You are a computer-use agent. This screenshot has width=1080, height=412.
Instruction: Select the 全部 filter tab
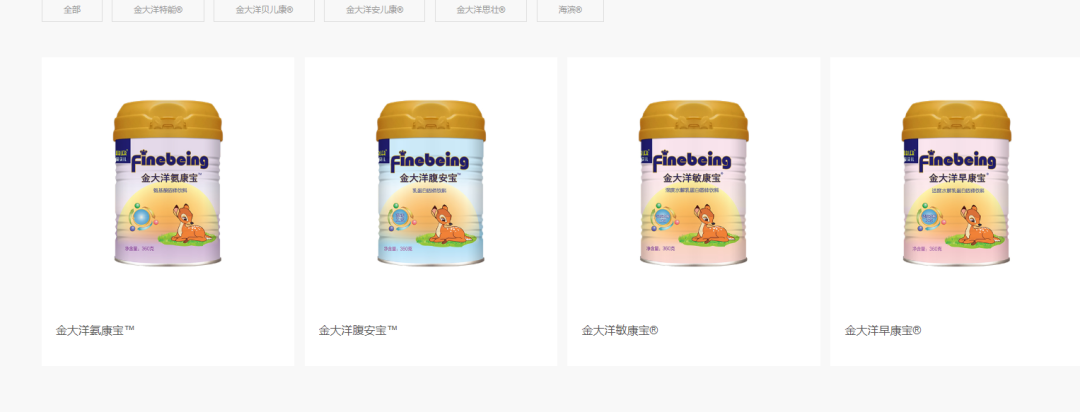[72, 10]
